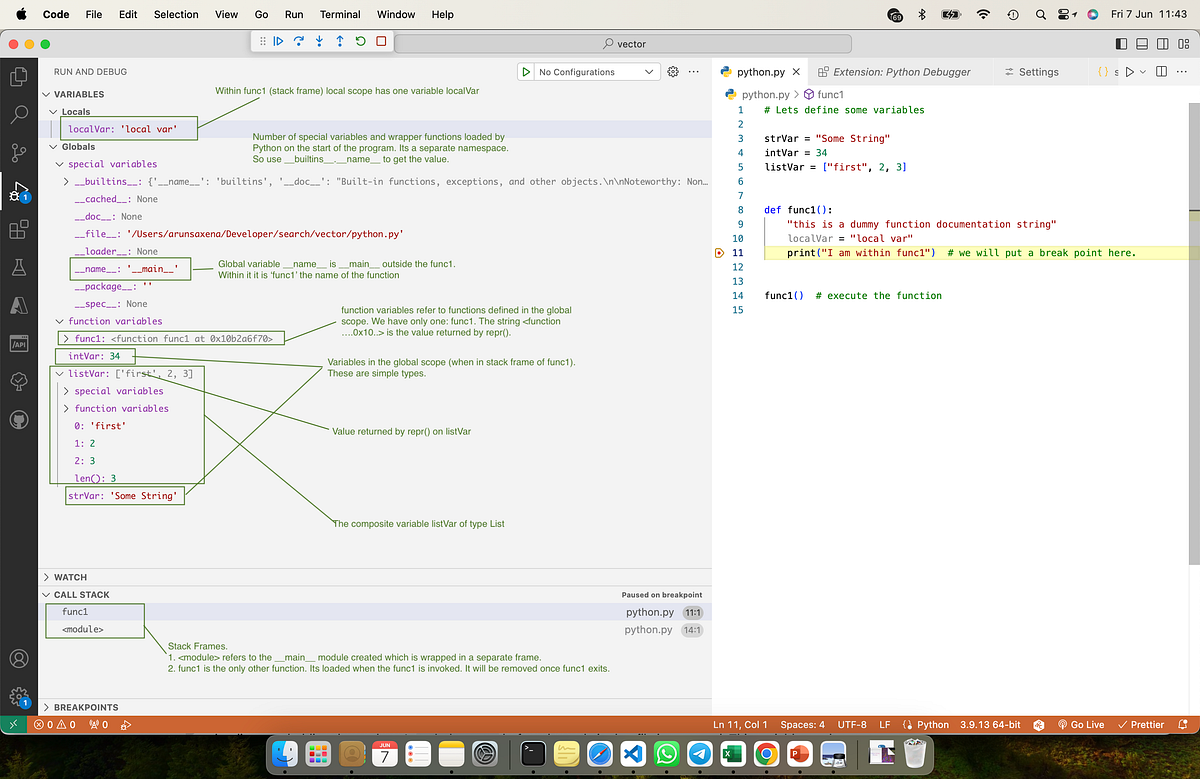
Task: Open the Testing flask icon in sidebar
Action: pos(18,268)
